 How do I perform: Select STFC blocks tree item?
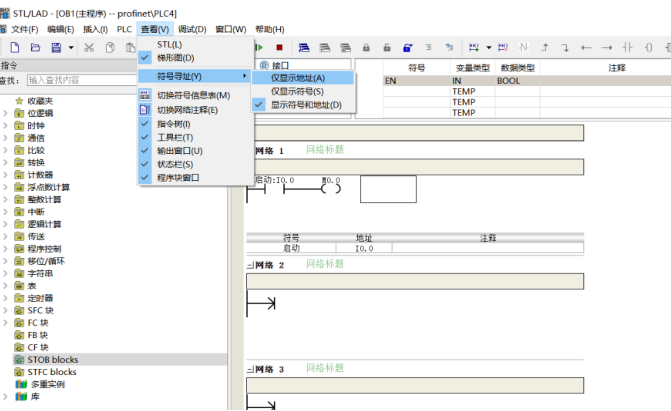click(52, 372)
